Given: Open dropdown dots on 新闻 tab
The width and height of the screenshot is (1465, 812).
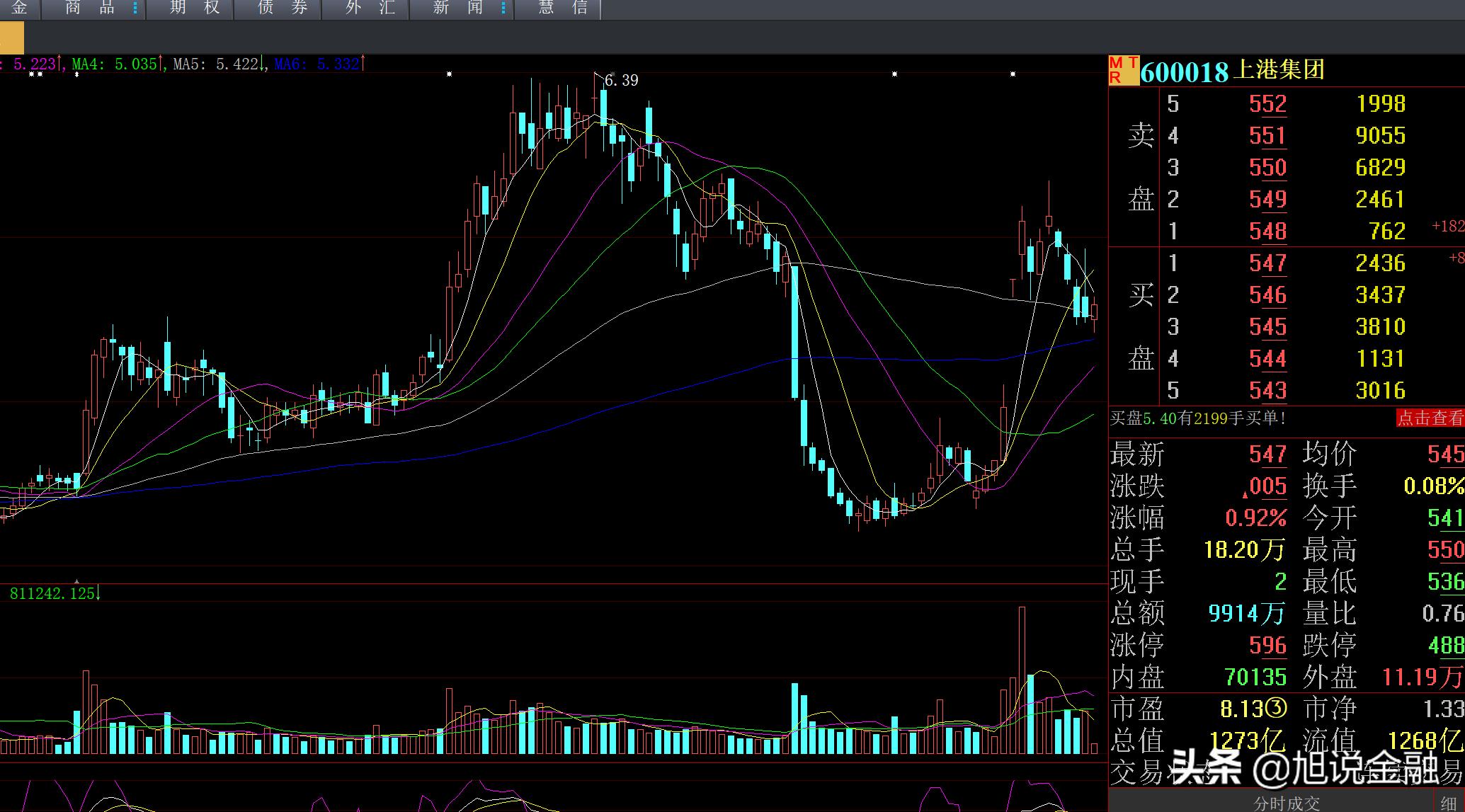Looking at the screenshot, I should pos(503,8).
